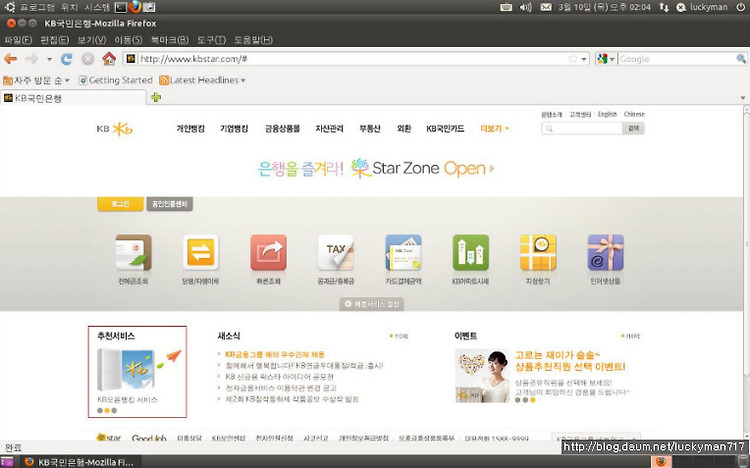Click the stop loading icon
Image resolution: width=750 pixels, height=468 pixels.
pyautogui.click(x=88, y=59)
